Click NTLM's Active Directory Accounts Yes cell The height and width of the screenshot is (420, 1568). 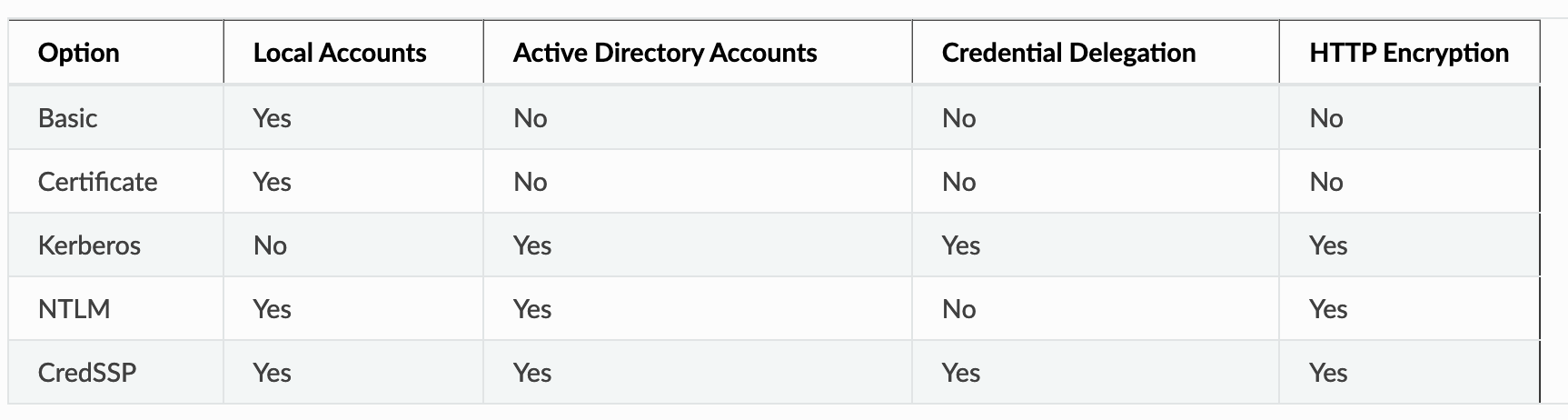532,309
